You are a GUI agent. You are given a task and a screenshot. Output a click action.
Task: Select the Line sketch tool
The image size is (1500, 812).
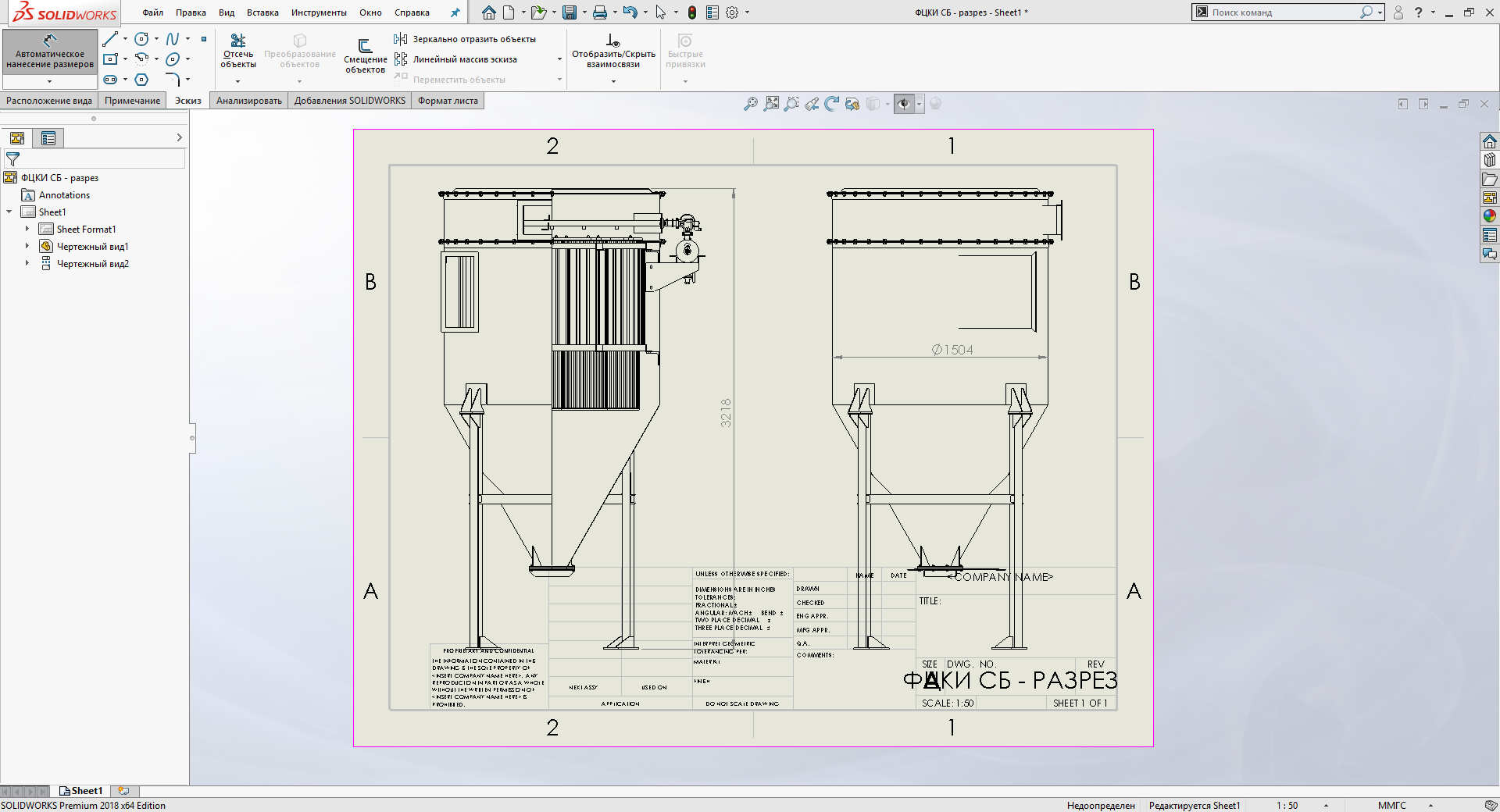coord(110,39)
